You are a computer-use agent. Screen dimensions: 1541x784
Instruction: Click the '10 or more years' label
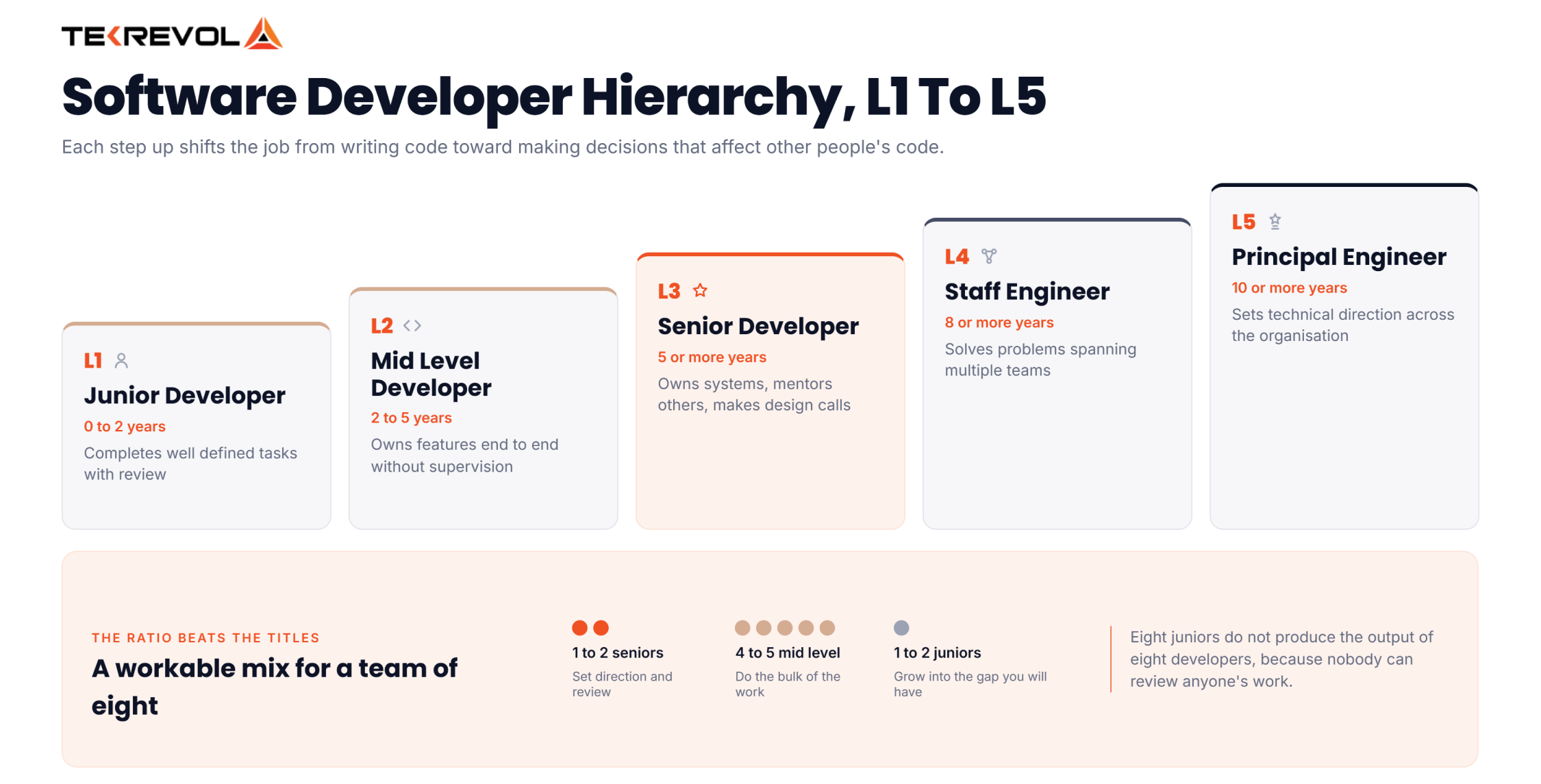(x=1290, y=288)
